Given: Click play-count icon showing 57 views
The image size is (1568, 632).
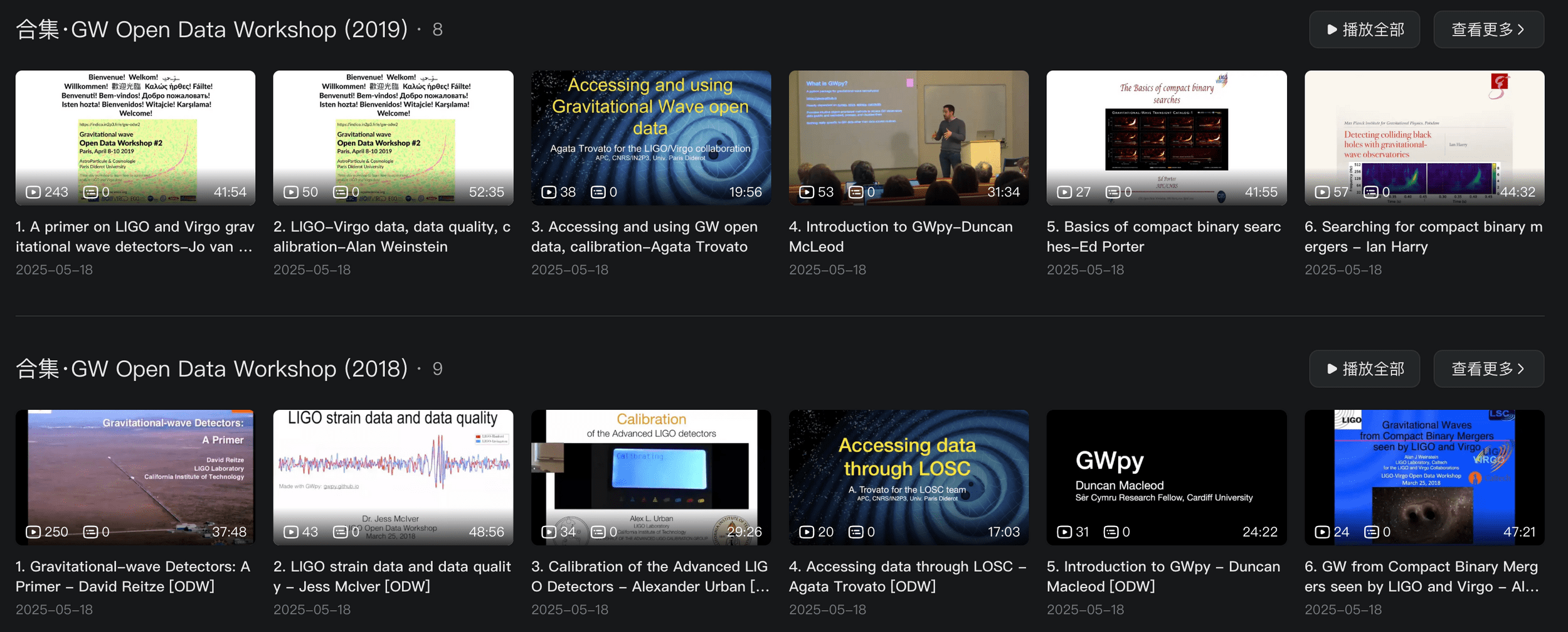Looking at the screenshot, I should pos(1322,192).
